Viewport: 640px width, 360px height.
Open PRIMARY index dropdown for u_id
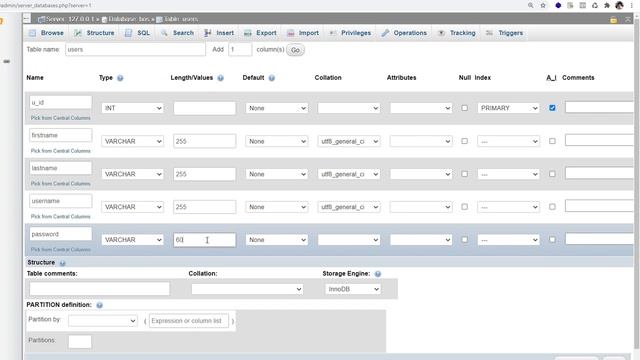509,108
